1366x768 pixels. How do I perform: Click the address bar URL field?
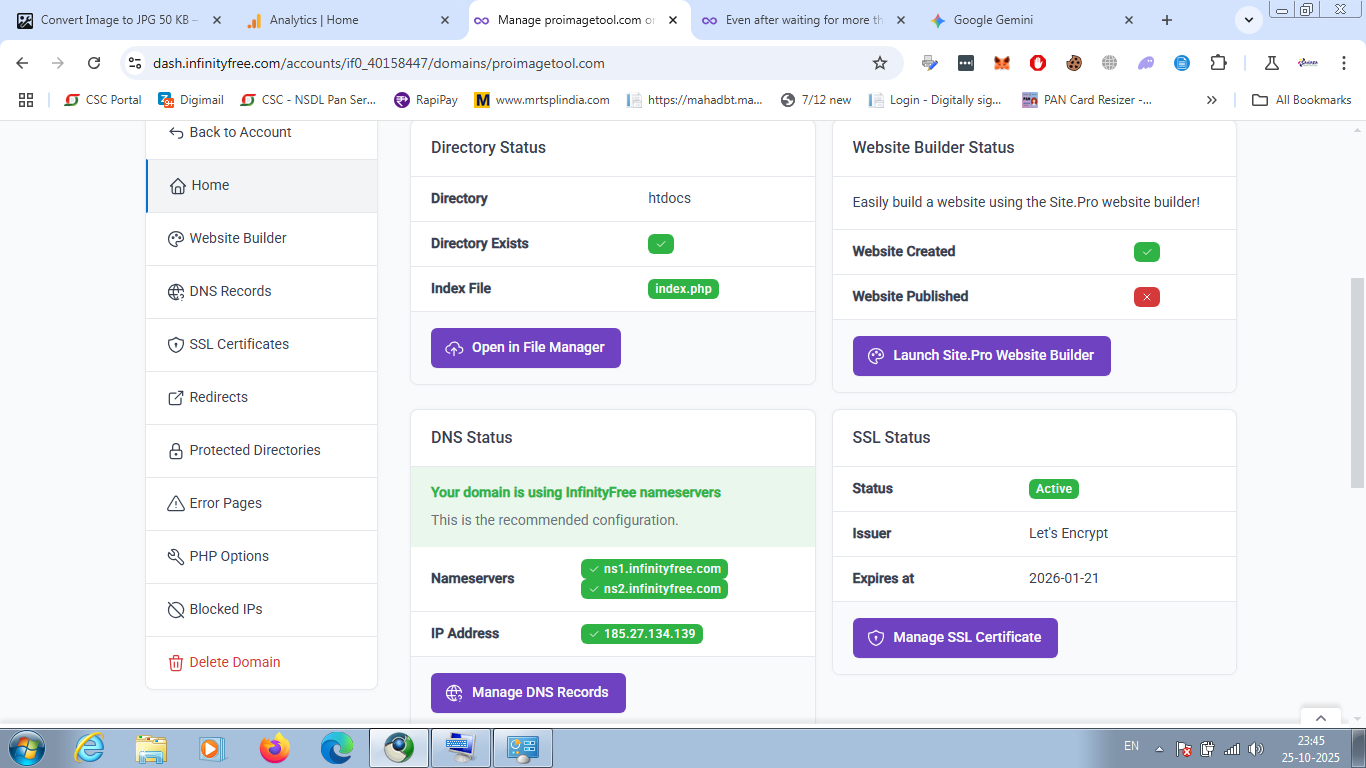(500, 63)
